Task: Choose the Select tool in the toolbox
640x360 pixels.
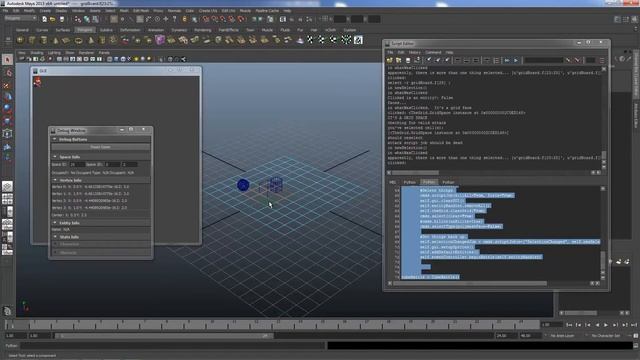Action: [7, 60]
